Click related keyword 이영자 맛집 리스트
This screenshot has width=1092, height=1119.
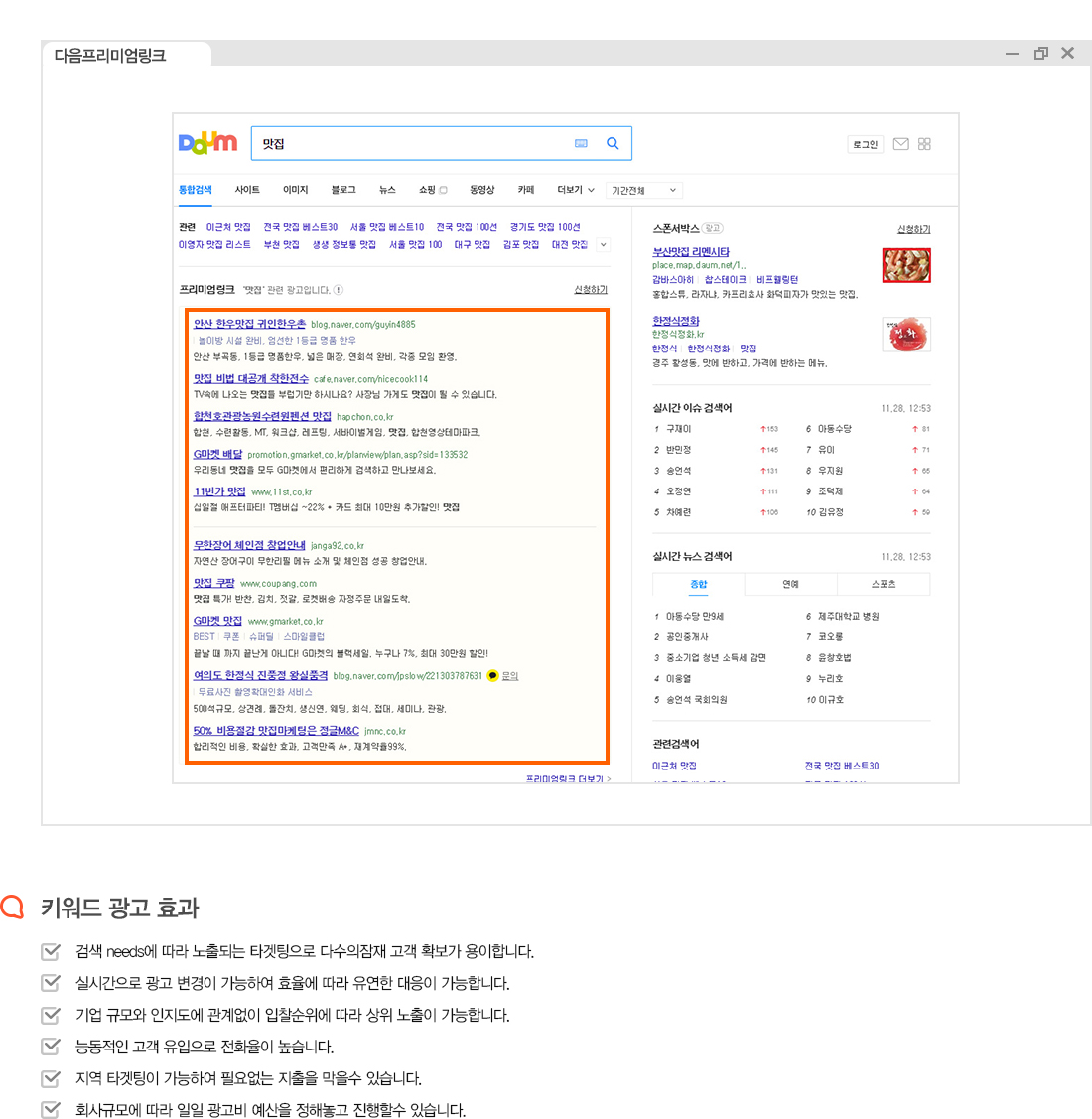coord(214,245)
